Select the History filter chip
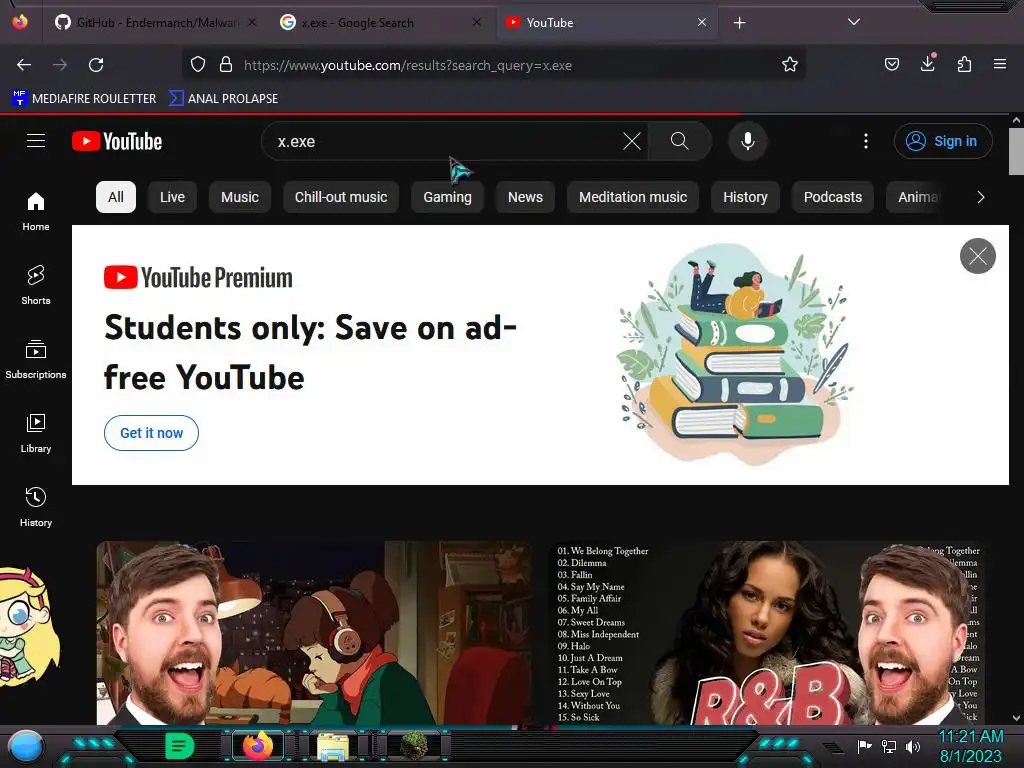The width and height of the screenshot is (1024, 768). coord(745,197)
